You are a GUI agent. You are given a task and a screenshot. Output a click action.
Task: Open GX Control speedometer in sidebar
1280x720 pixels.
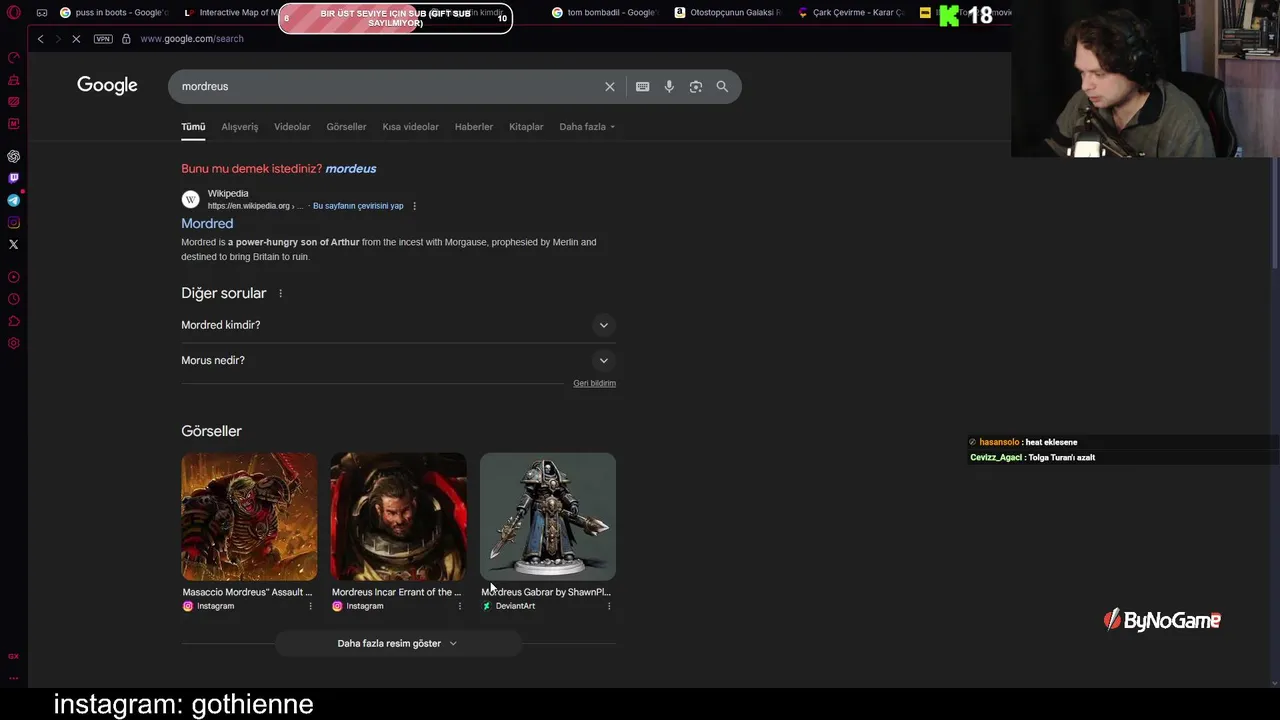coord(13,58)
